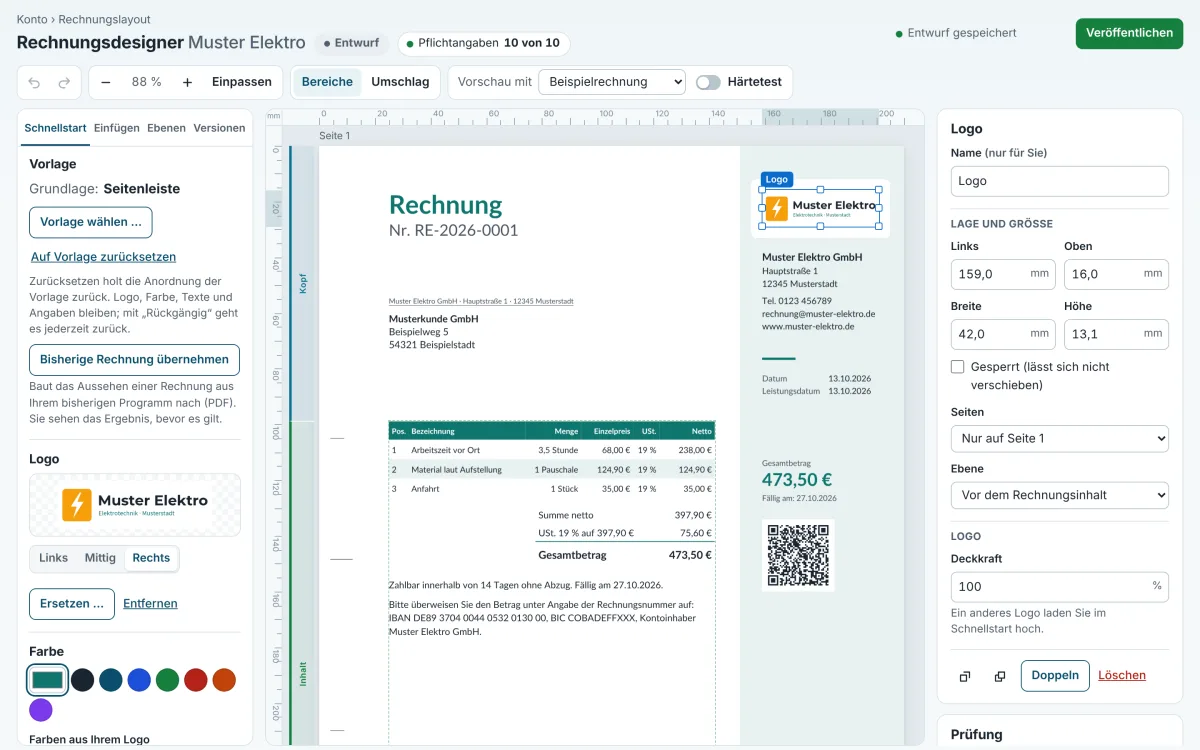
Task: Enable the Härtetest switch
Action: [708, 82]
